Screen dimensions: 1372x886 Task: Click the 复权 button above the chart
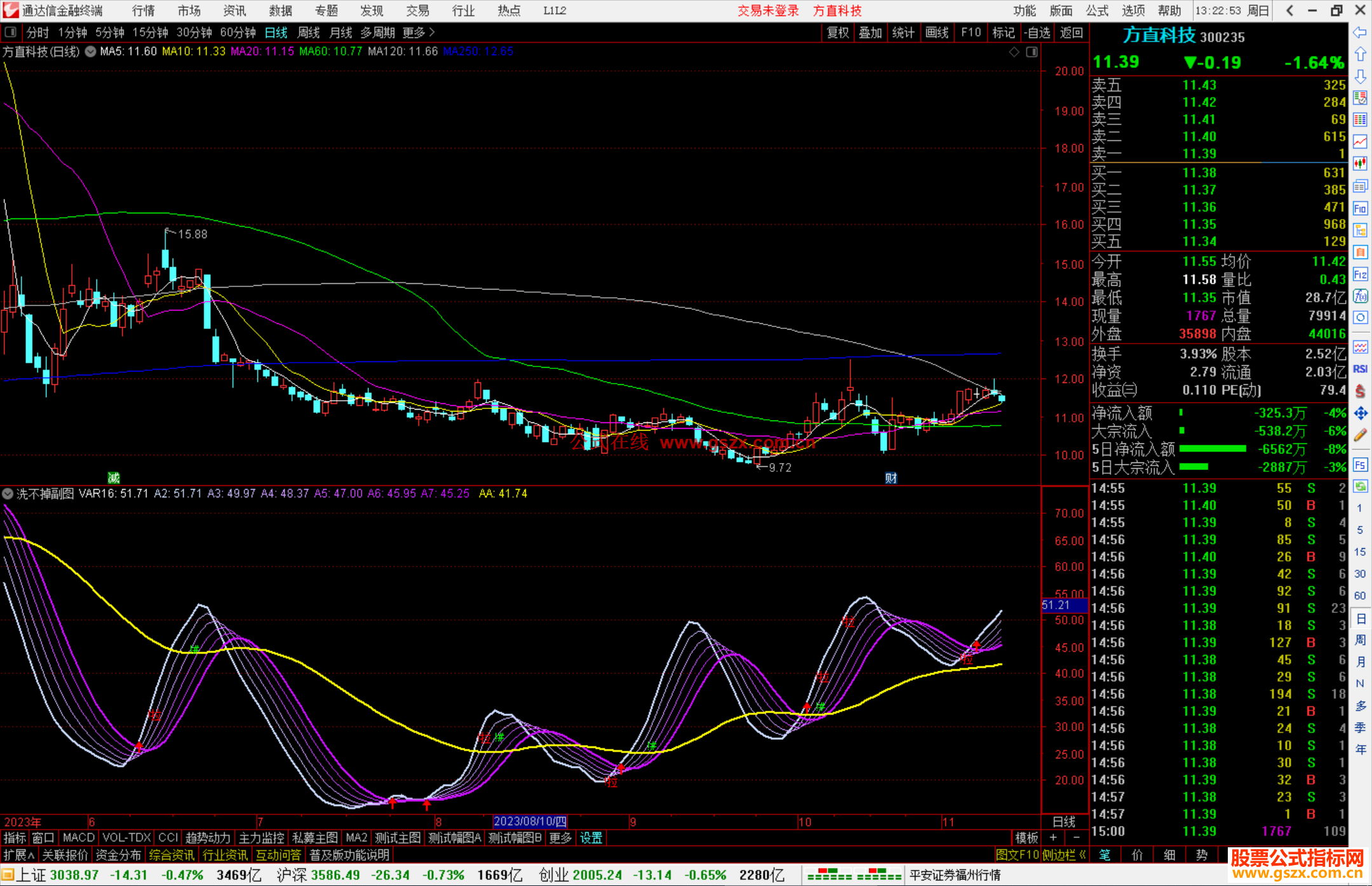[837, 32]
